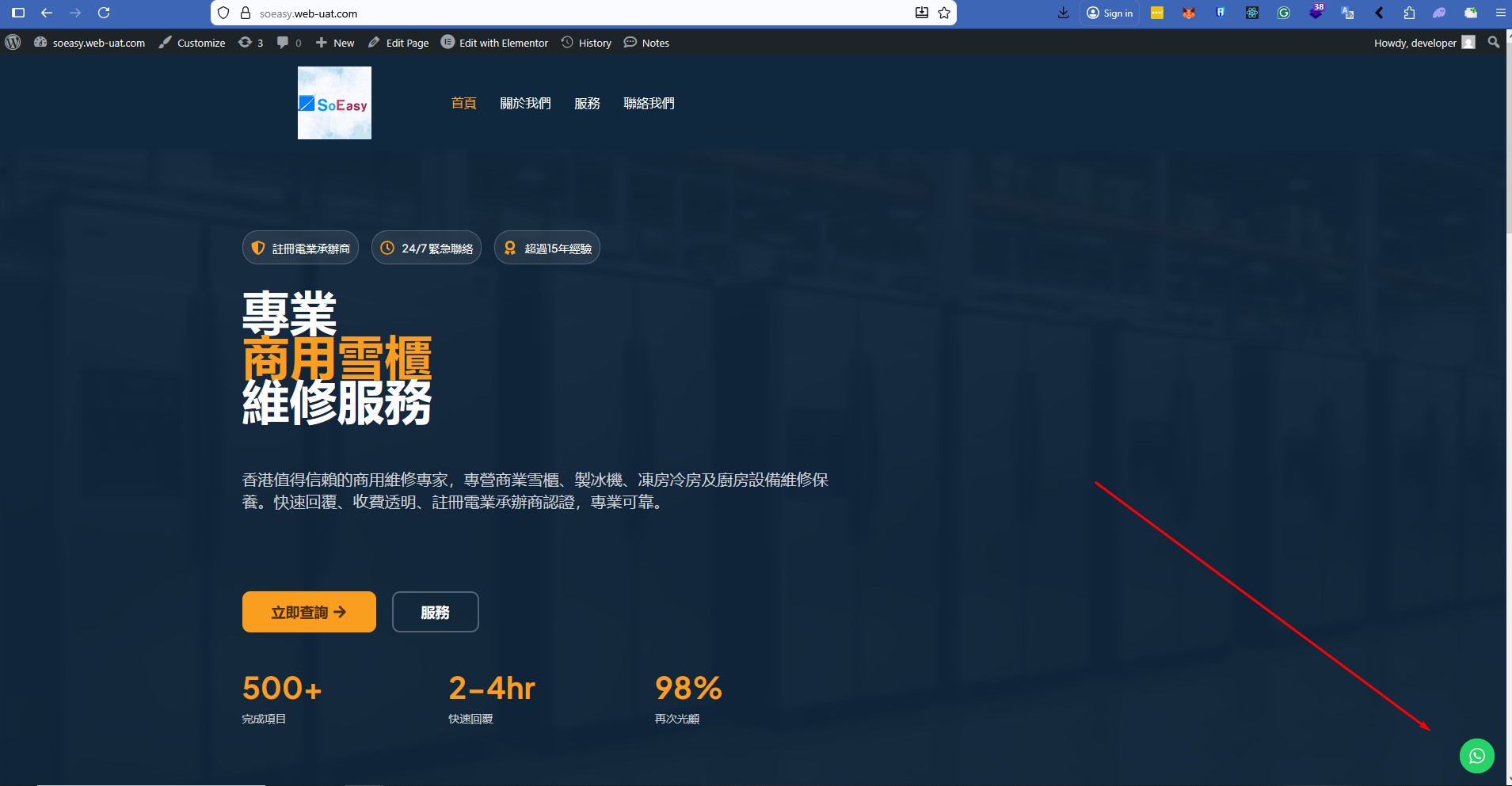
Task: Select the 關於我們 navigation item
Action: 526,103
